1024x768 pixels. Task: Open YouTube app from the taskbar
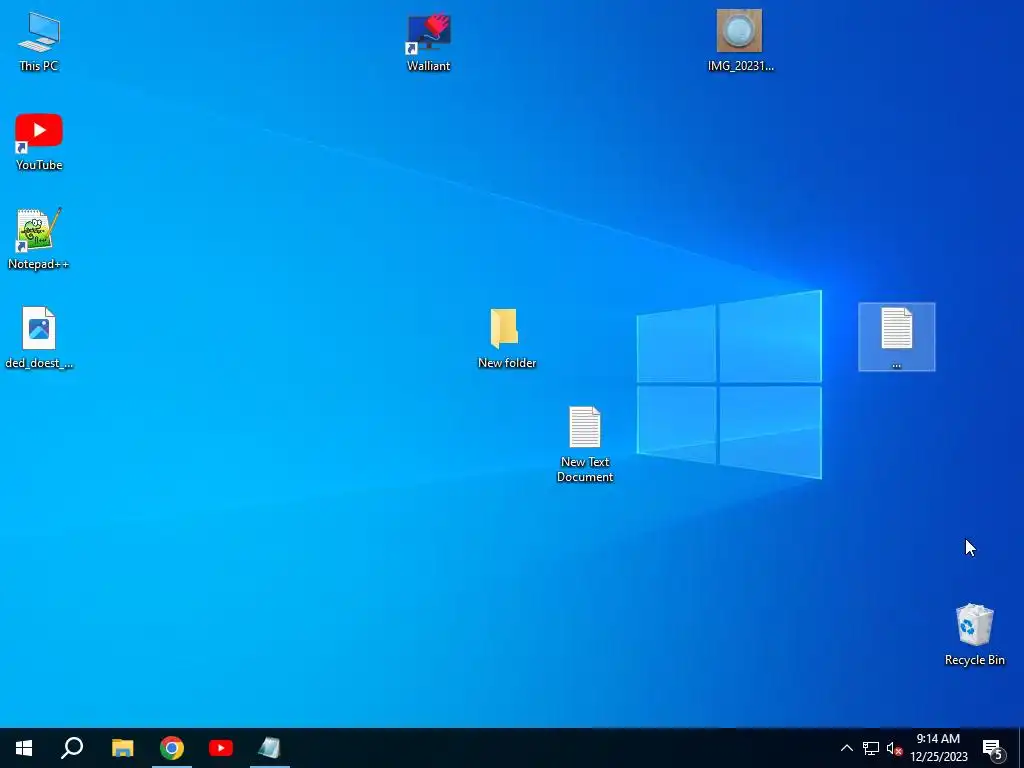tap(221, 748)
